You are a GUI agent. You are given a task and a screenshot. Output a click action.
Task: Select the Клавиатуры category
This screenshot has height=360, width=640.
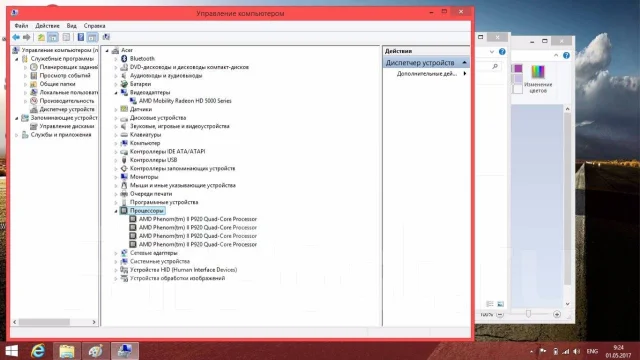click(145, 135)
